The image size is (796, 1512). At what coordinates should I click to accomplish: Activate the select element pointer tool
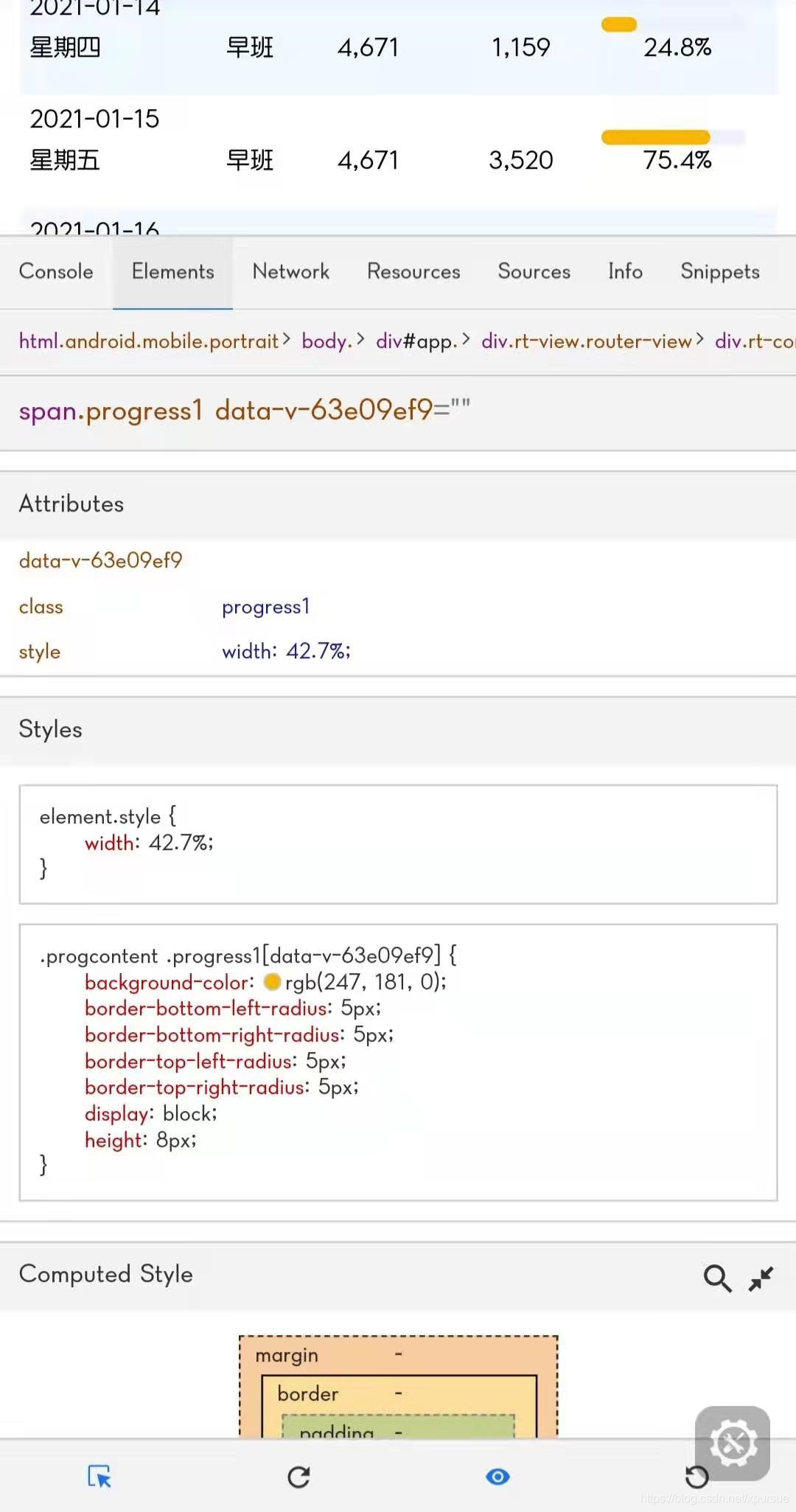[x=99, y=1477]
